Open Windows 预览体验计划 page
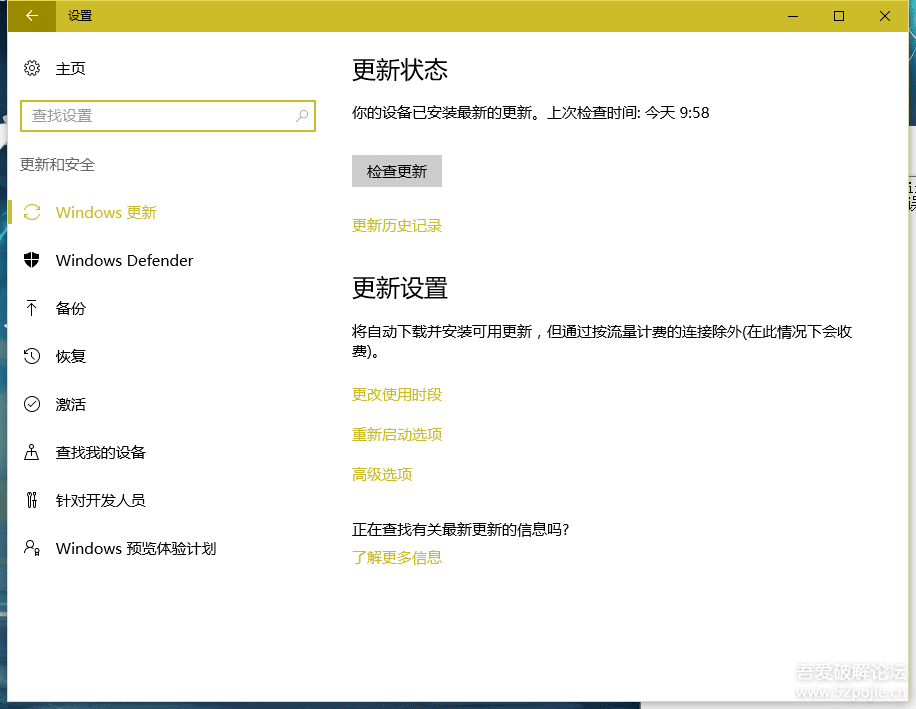This screenshot has width=916, height=709. [136, 548]
